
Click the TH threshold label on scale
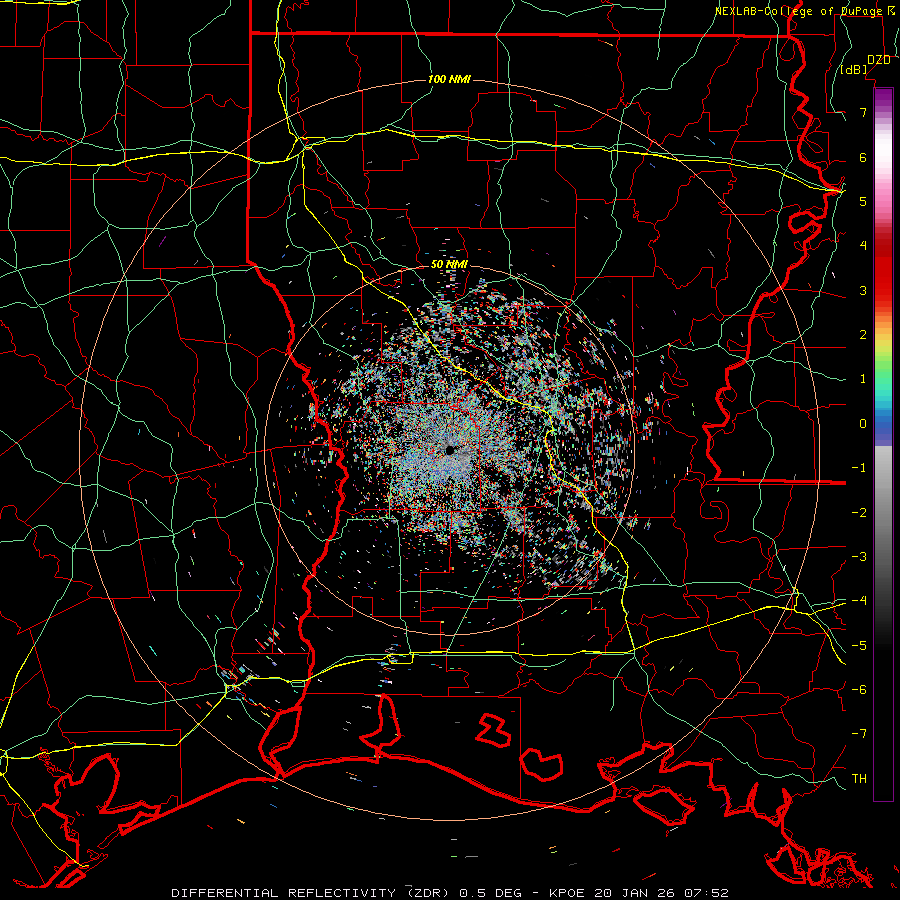[x=859, y=779]
